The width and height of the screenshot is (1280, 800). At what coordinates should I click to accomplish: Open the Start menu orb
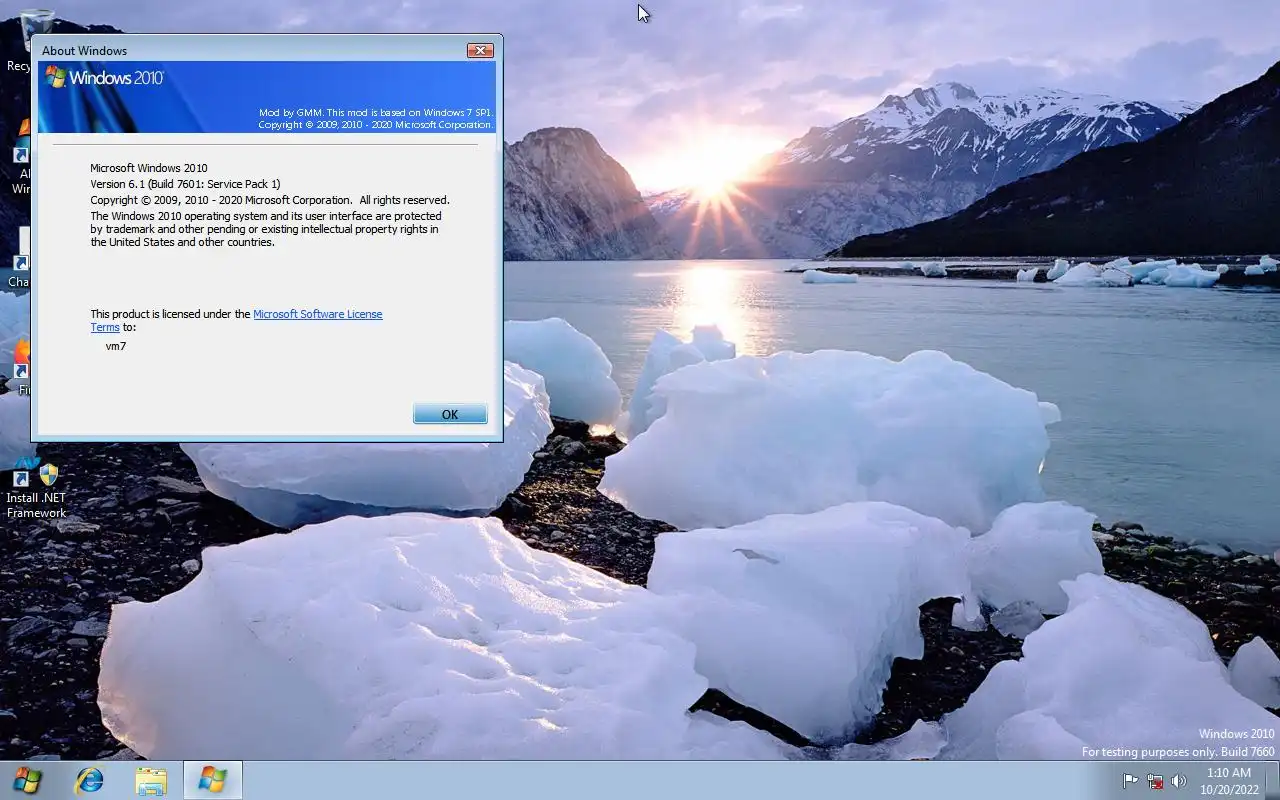(28, 780)
